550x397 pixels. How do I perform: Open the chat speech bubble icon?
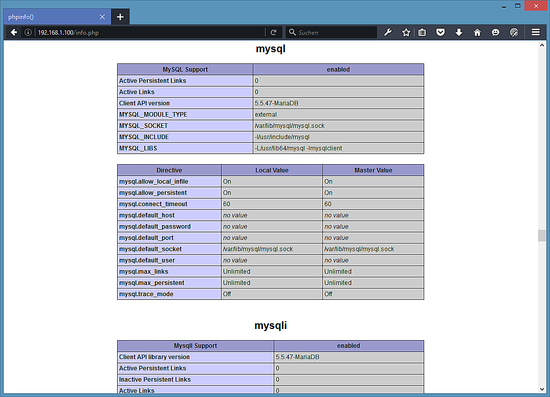click(495, 33)
